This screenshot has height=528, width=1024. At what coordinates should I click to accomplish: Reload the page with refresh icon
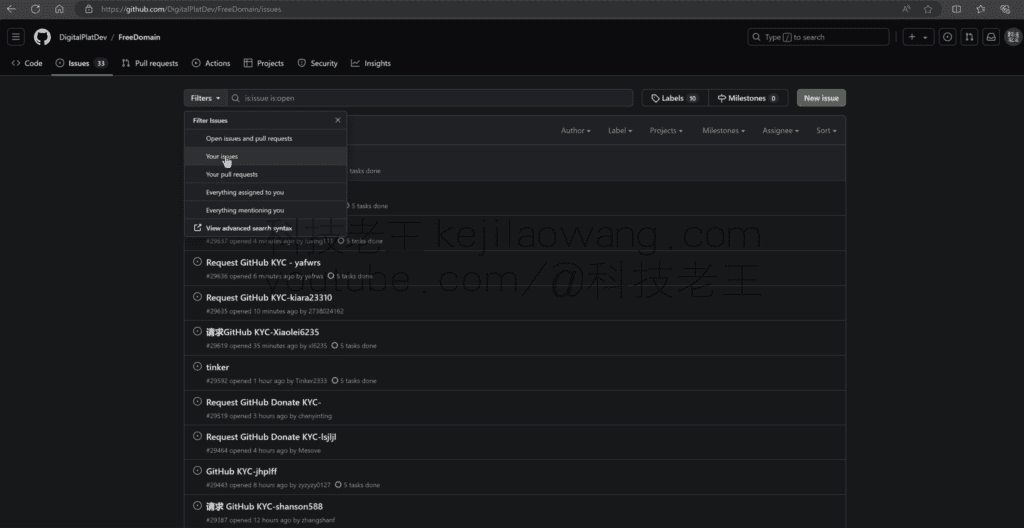coord(35,9)
